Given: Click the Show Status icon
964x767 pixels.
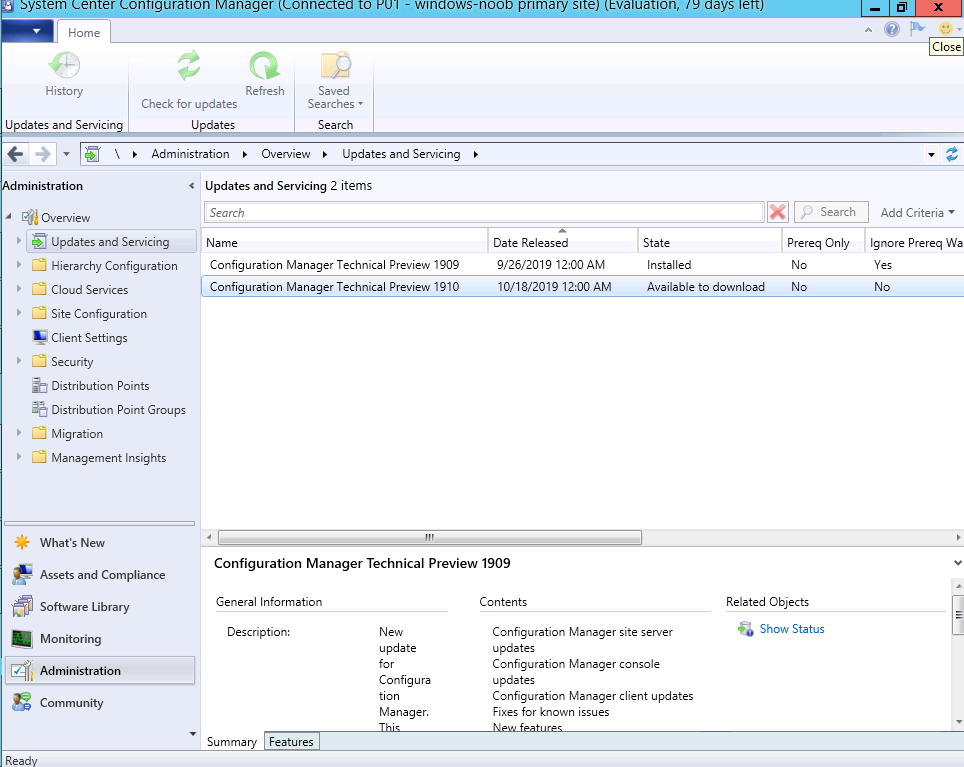Looking at the screenshot, I should (746, 629).
